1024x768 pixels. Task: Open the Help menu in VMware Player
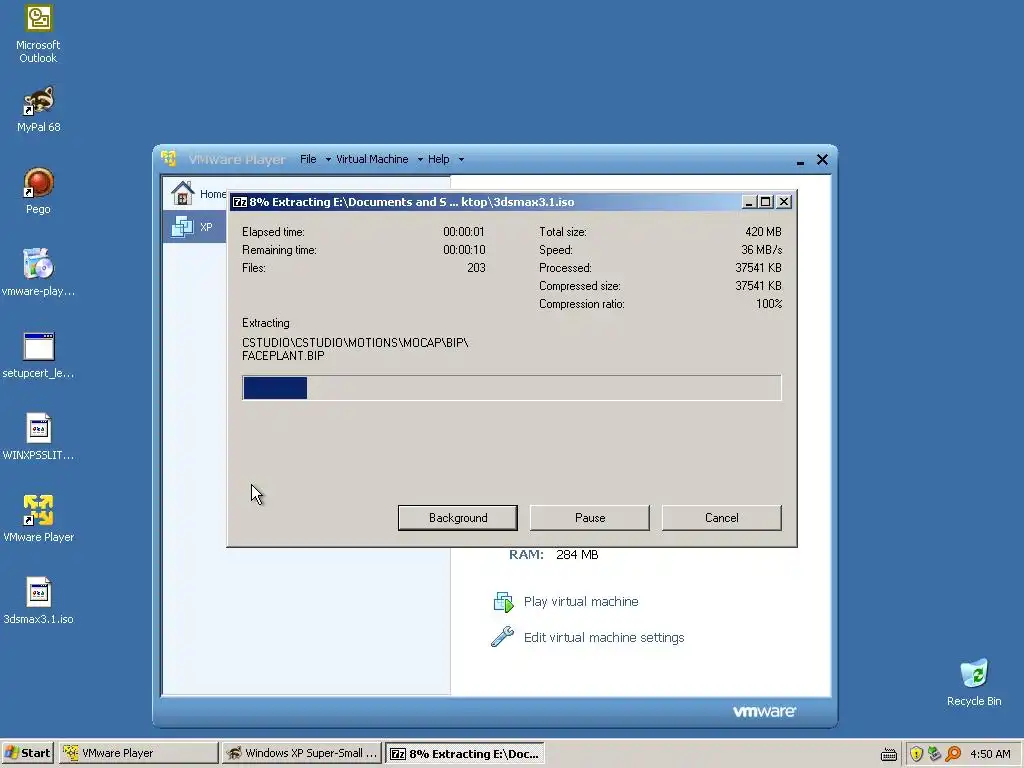tap(438, 159)
